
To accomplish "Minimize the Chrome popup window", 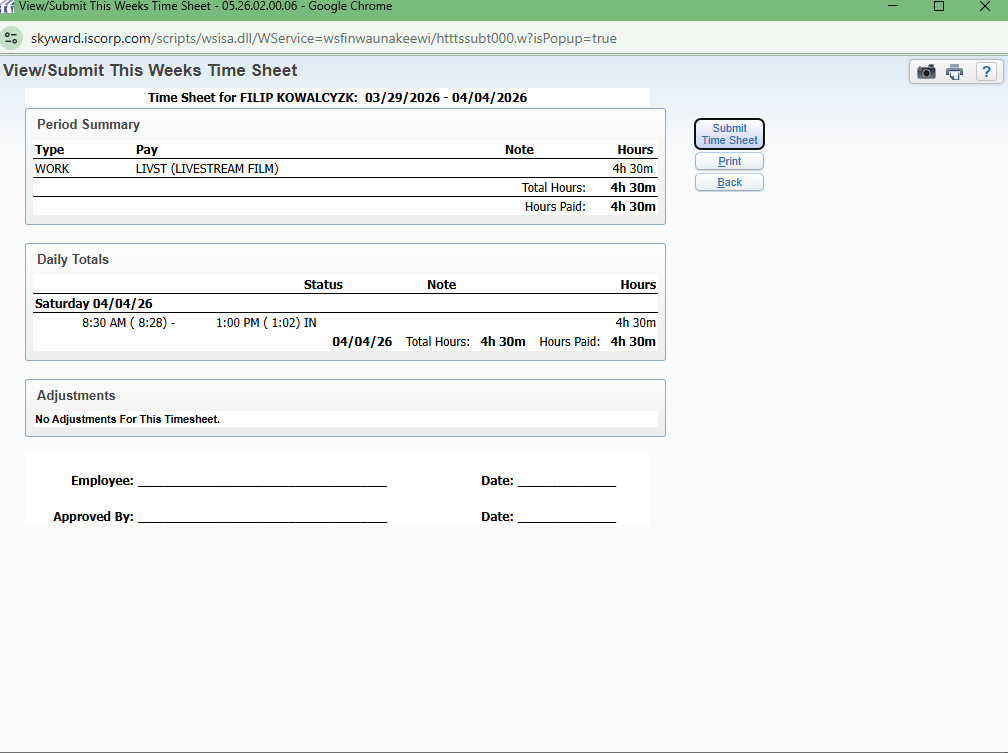I will point(893,6).
